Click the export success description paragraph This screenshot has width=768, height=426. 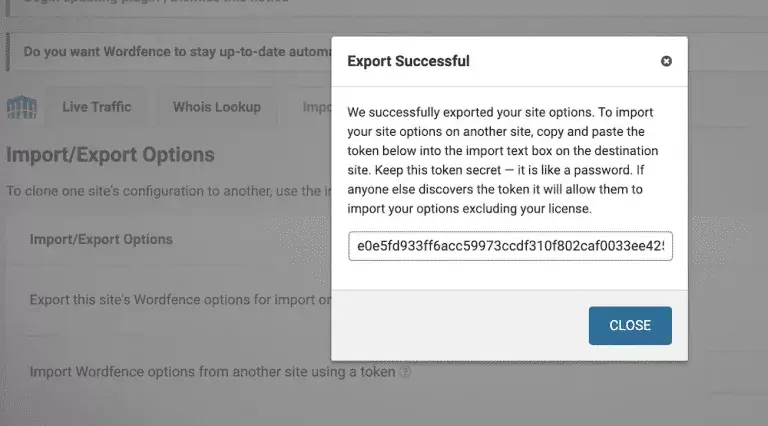pyautogui.click(x=508, y=160)
